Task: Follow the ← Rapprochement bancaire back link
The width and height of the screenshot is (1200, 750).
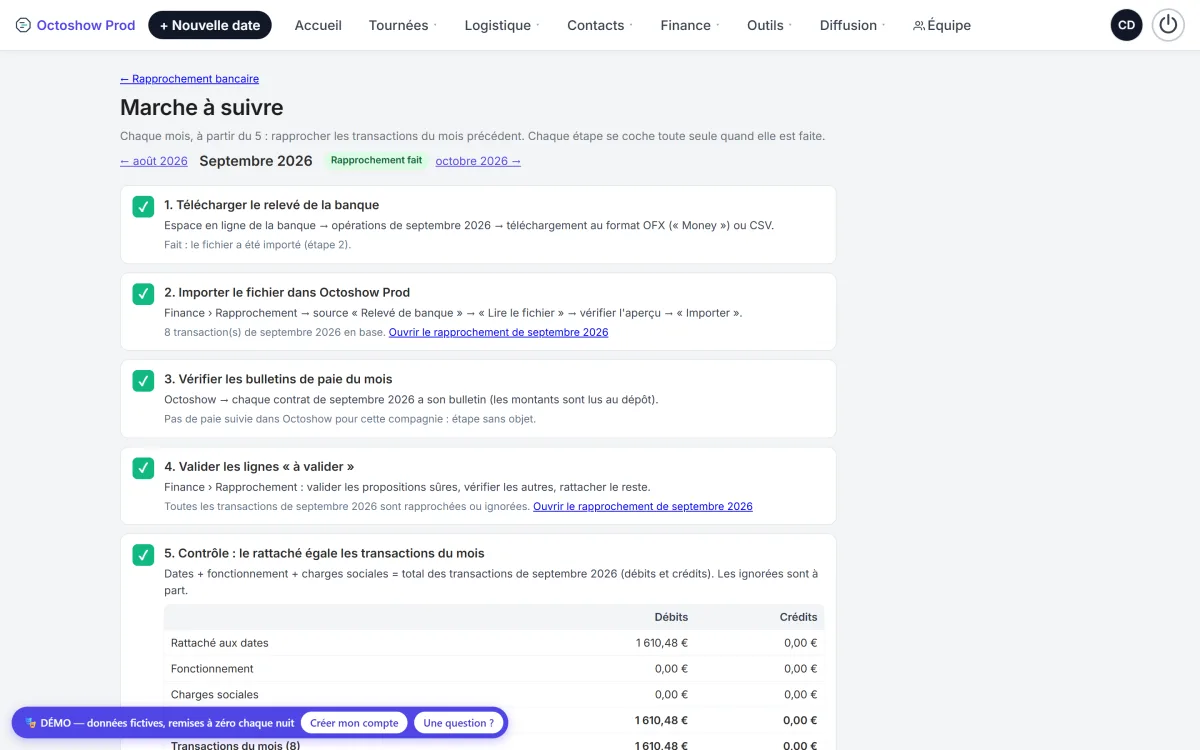Action: [x=190, y=79]
